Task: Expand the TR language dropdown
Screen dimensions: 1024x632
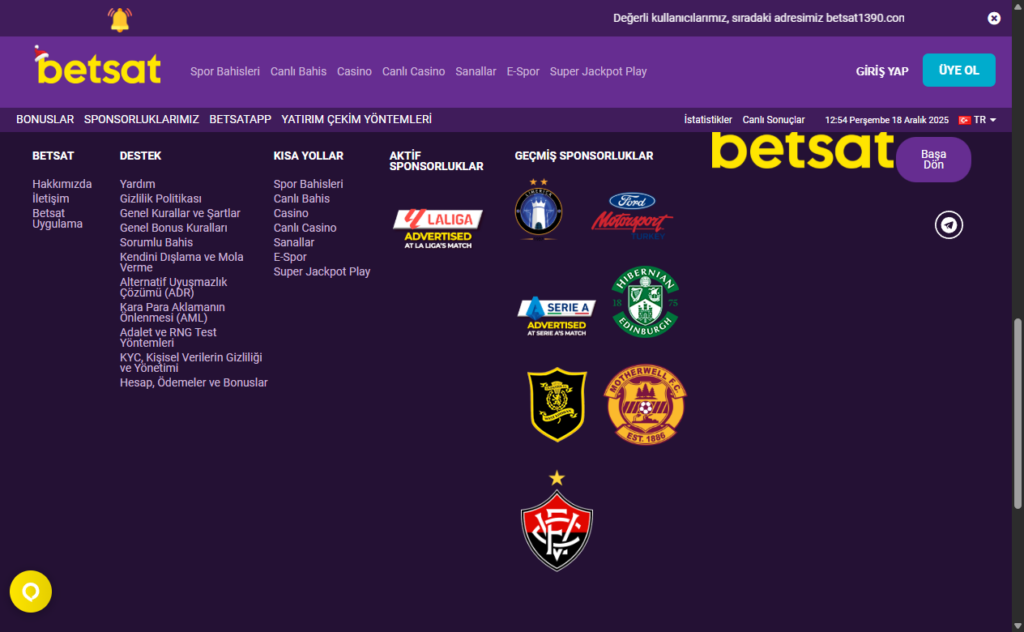Action: click(977, 120)
